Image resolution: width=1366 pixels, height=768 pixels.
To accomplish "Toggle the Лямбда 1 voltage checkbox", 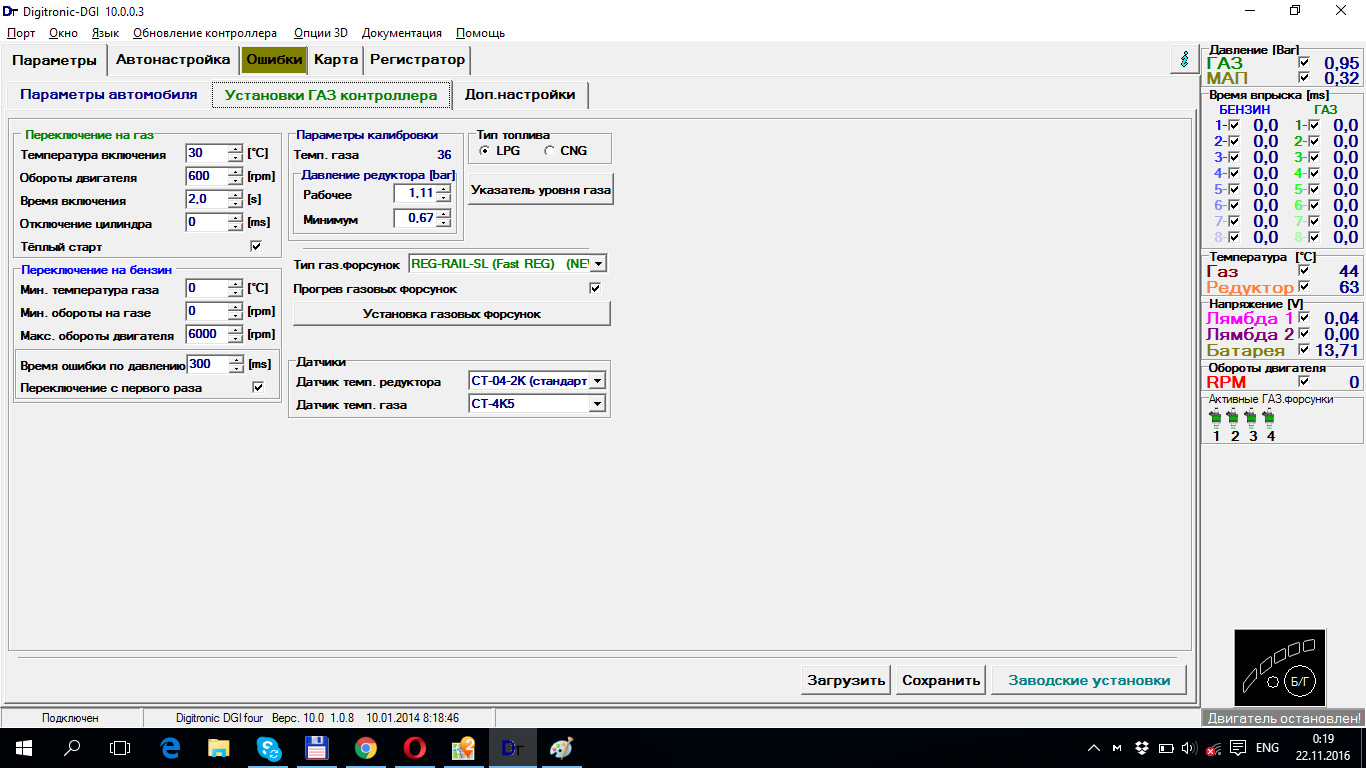I will tap(1303, 318).
